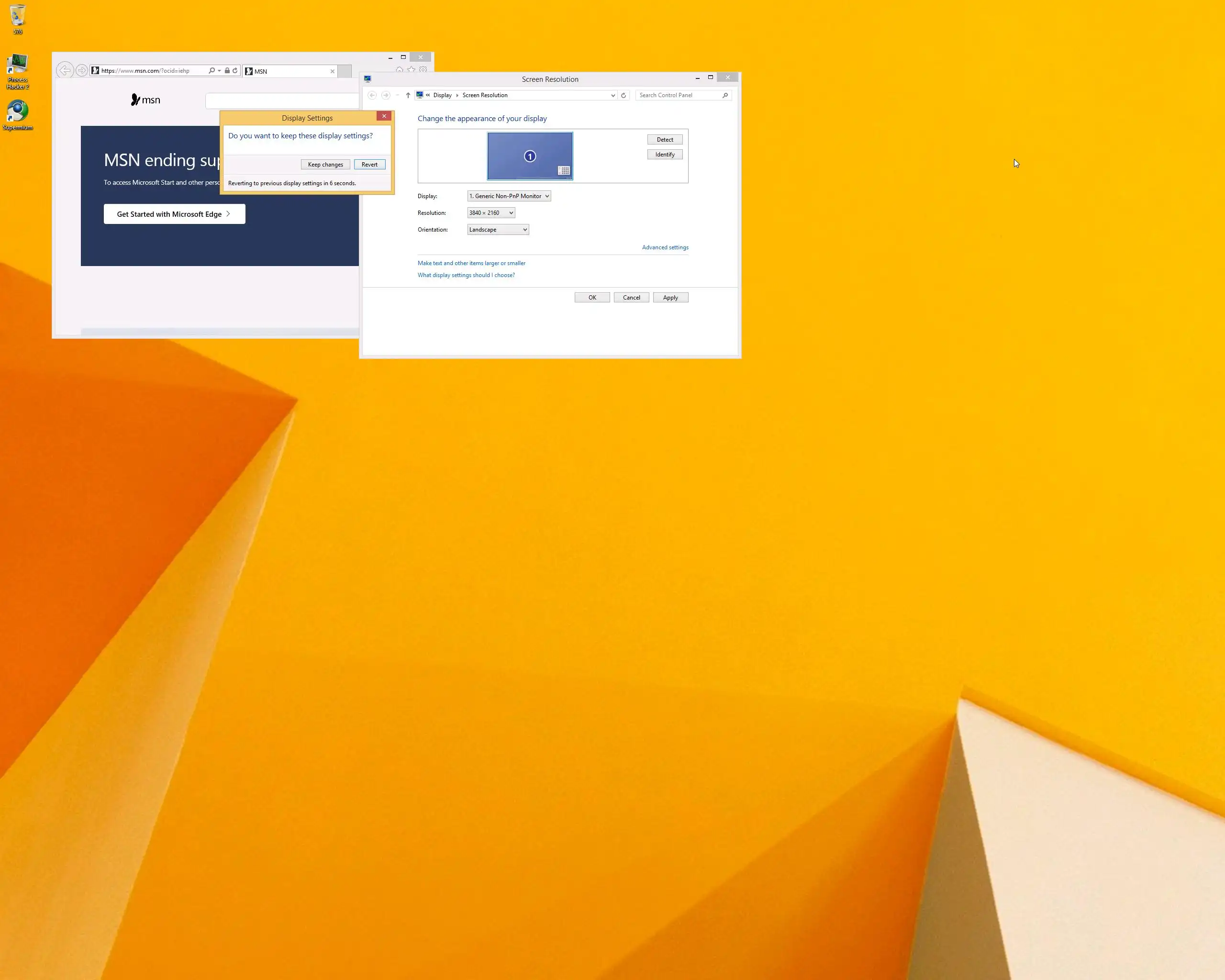Open the Advanced settings link
The width and height of the screenshot is (1225, 980).
(x=665, y=248)
